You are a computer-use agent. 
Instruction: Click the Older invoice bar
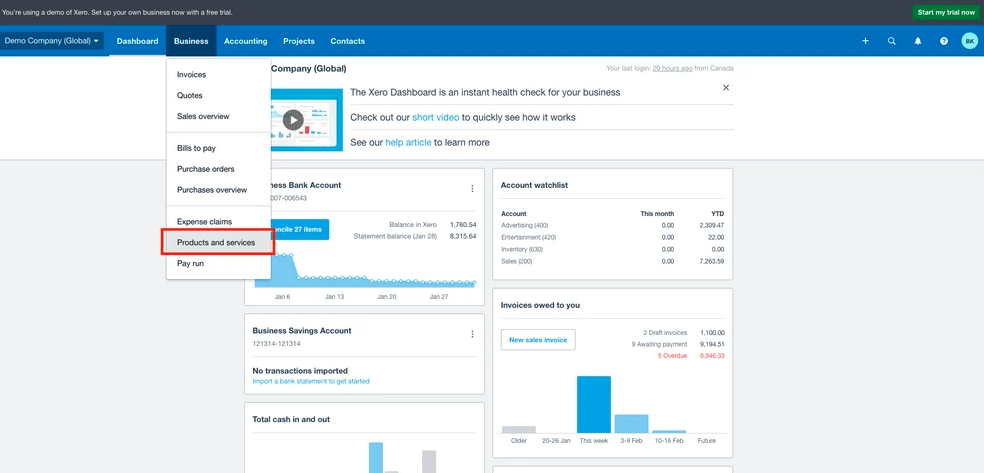click(x=519, y=430)
